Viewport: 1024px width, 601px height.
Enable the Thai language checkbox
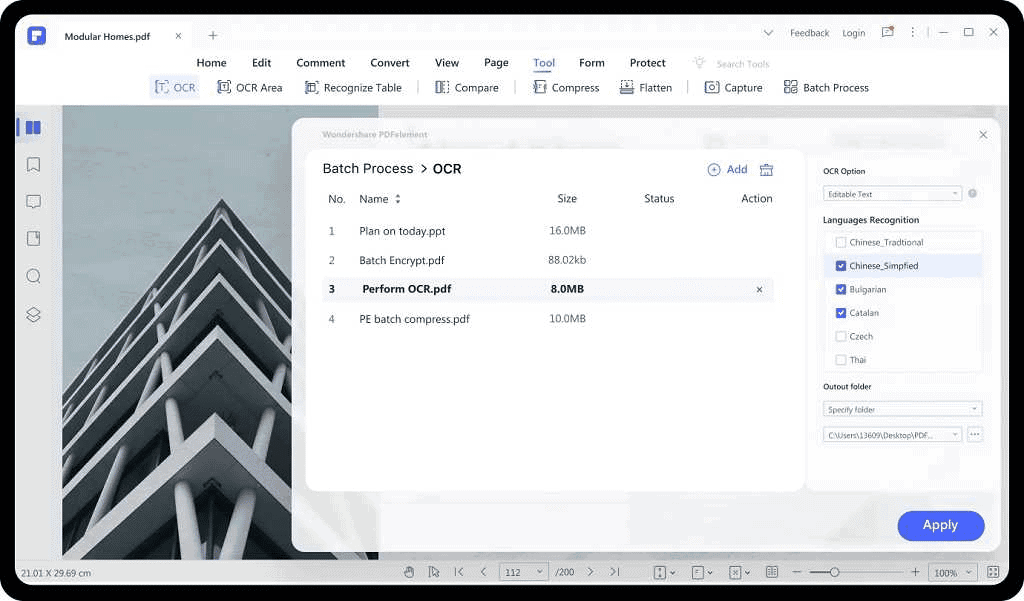point(841,360)
